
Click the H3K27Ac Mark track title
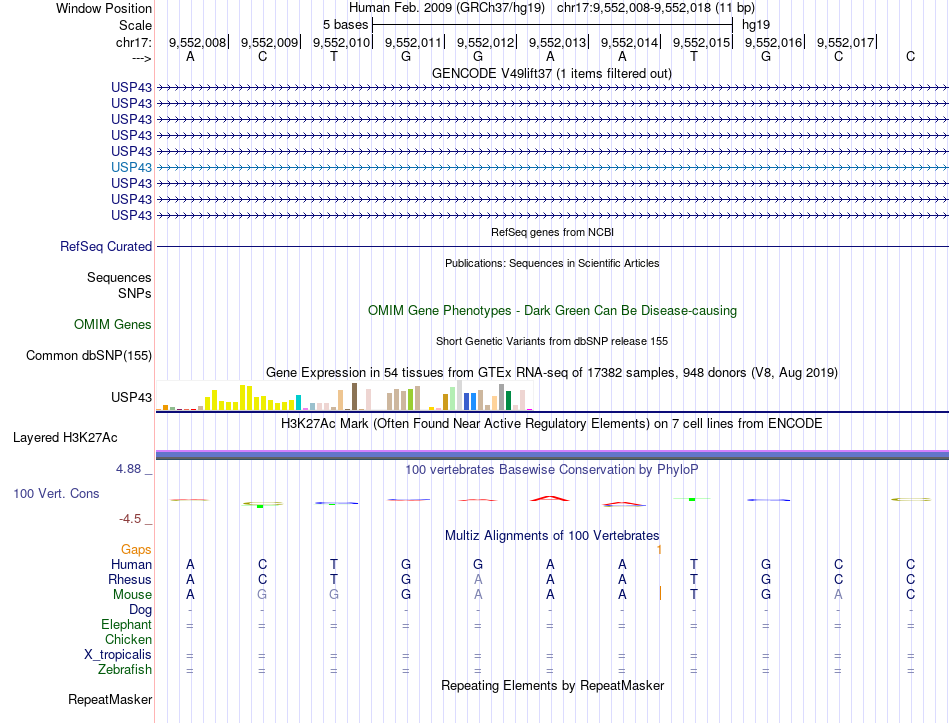pos(551,424)
